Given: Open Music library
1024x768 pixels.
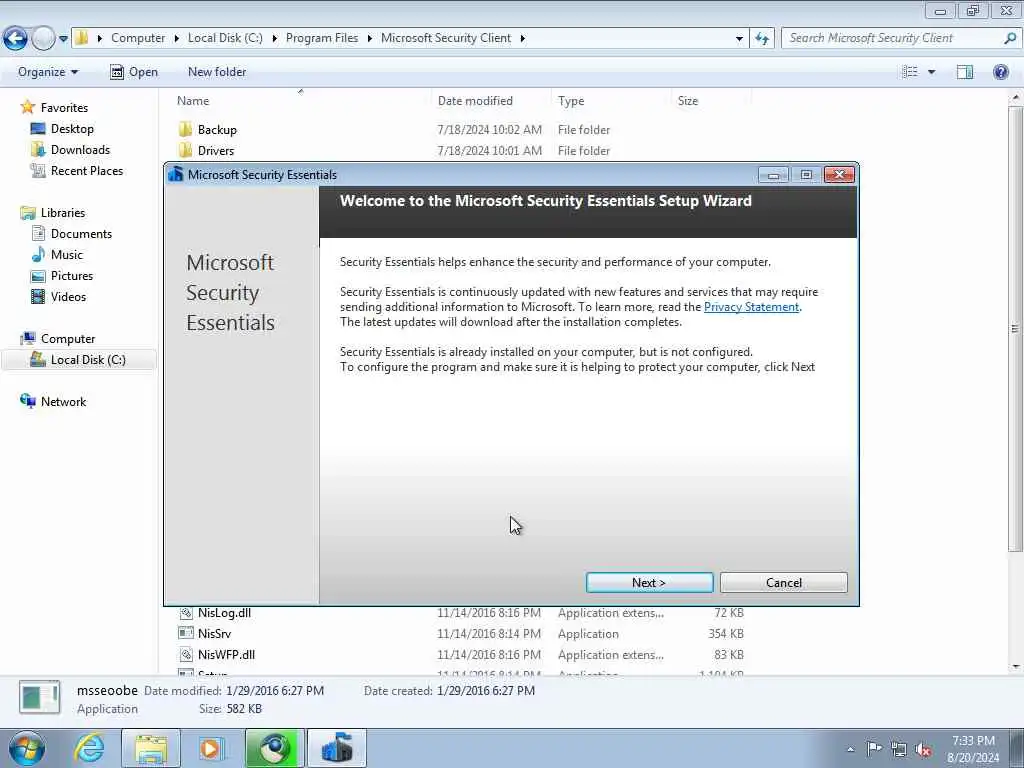Looking at the screenshot, I should coord(67,255).
